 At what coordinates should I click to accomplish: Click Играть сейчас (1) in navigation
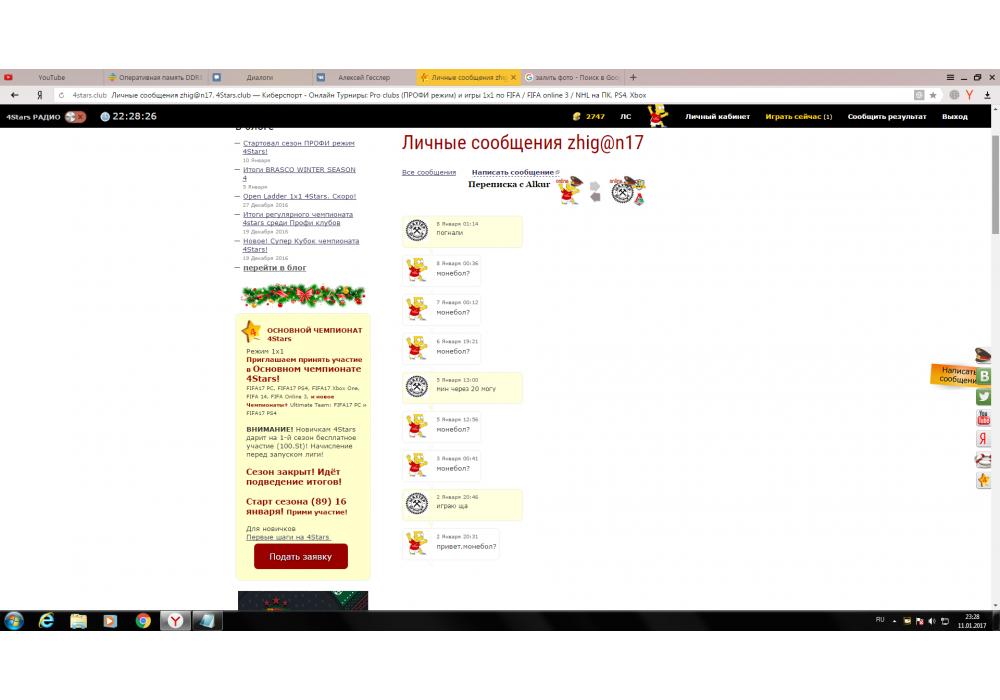click(798, 117)
